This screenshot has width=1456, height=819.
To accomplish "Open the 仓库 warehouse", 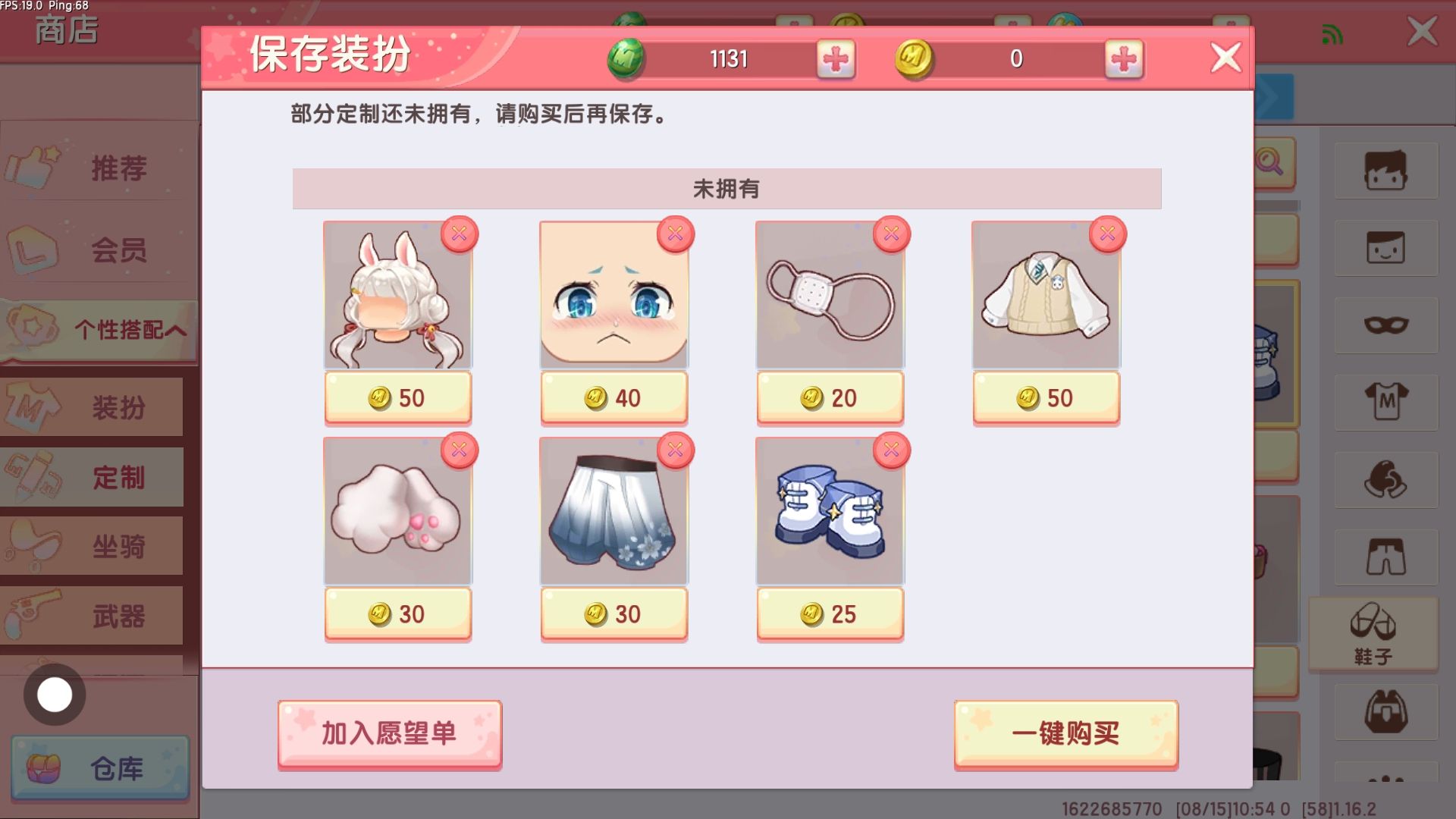I will pos(100,768).
